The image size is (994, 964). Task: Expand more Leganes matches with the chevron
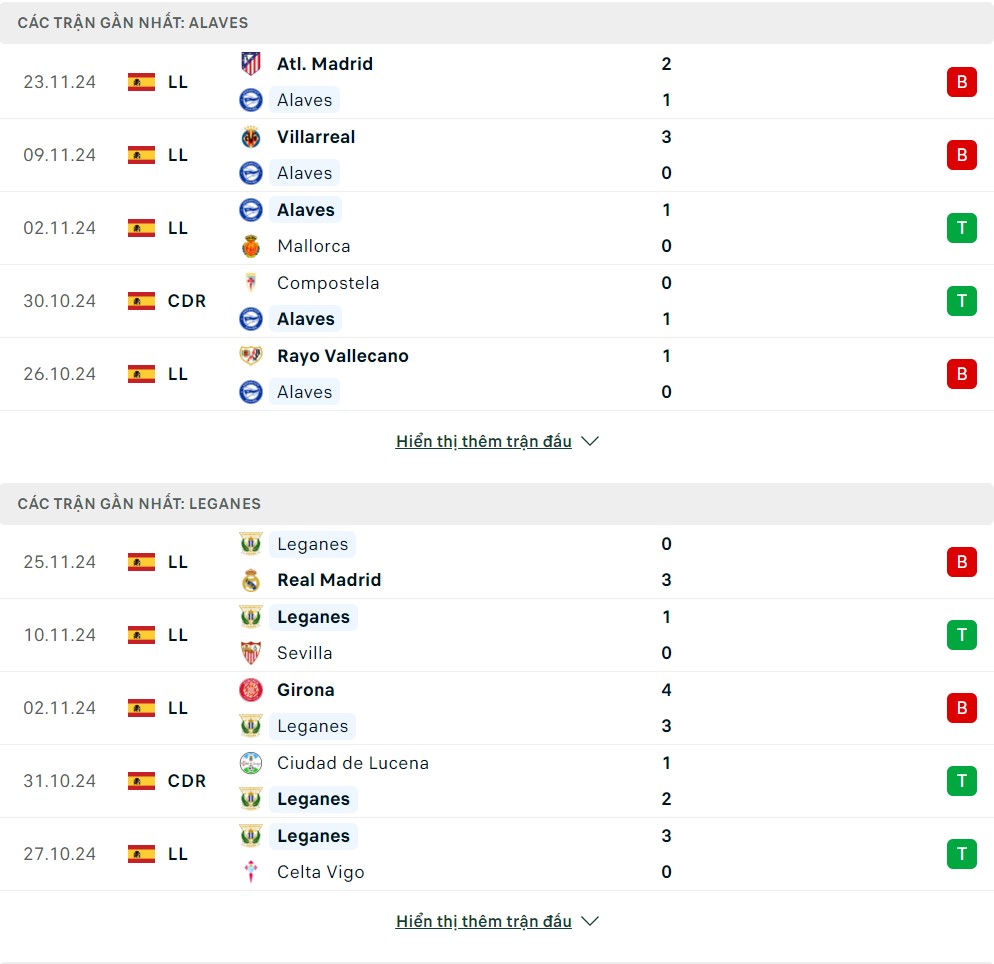point(590,921)
